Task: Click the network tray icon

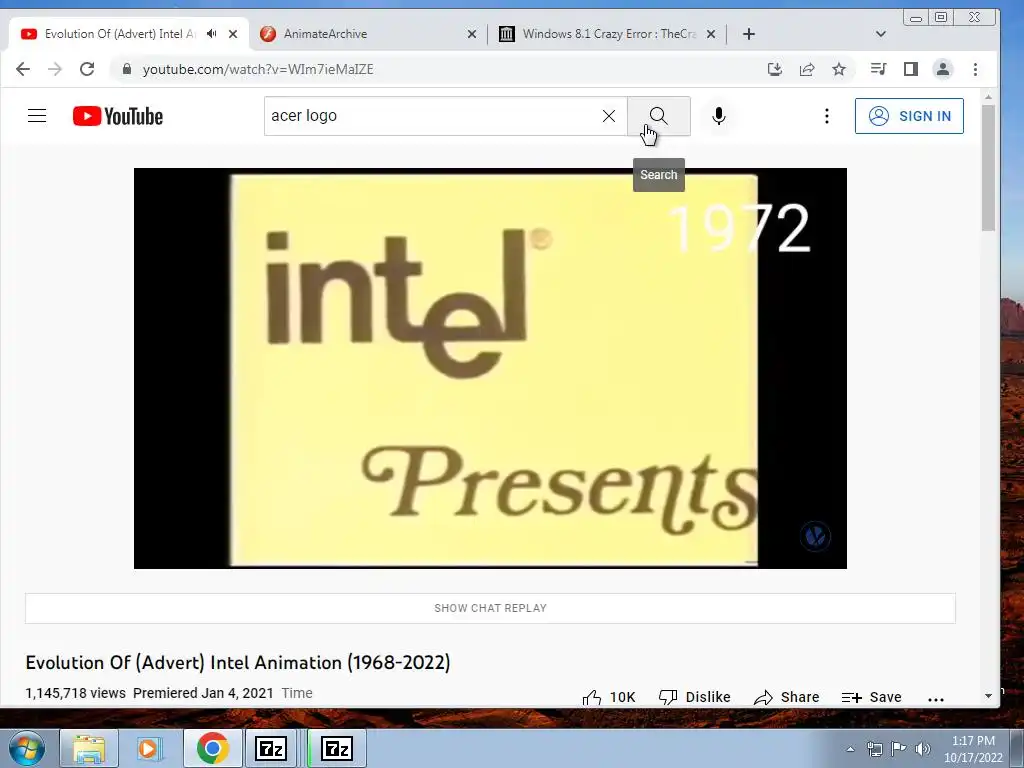Action: (x=874, y=749)
